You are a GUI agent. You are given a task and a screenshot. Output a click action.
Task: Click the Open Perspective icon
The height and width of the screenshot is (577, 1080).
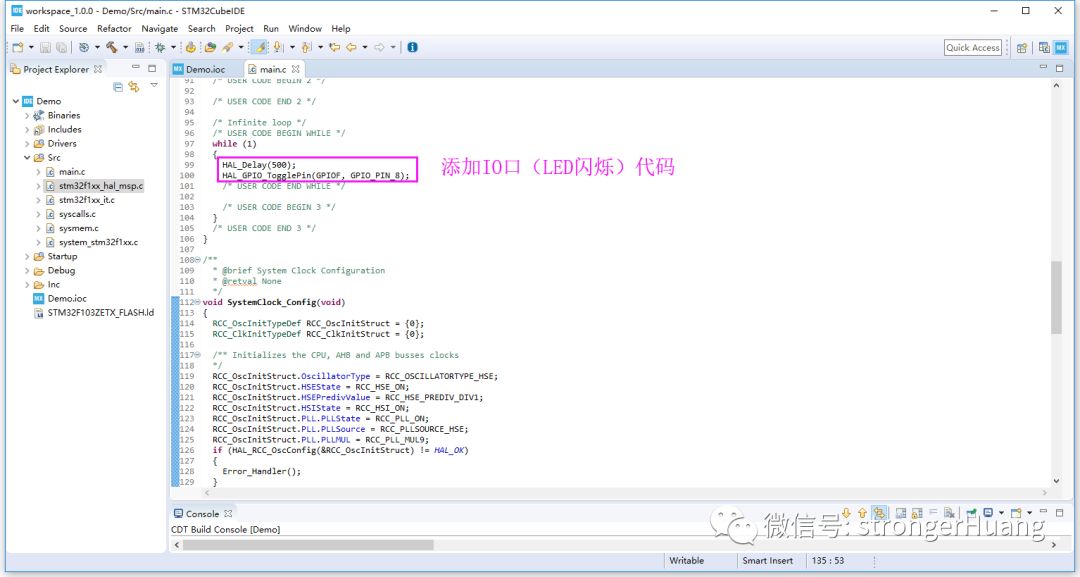click(x=1022, y=48)
